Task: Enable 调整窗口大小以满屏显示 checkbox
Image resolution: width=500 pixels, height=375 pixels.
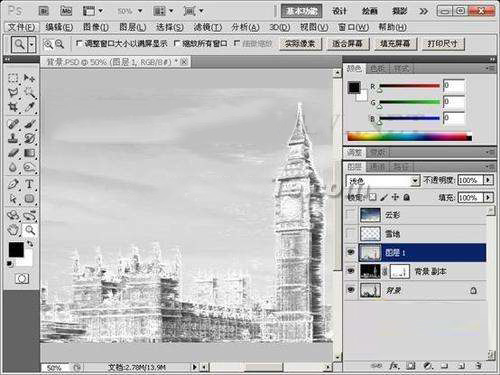Action: tap(79, 43)
